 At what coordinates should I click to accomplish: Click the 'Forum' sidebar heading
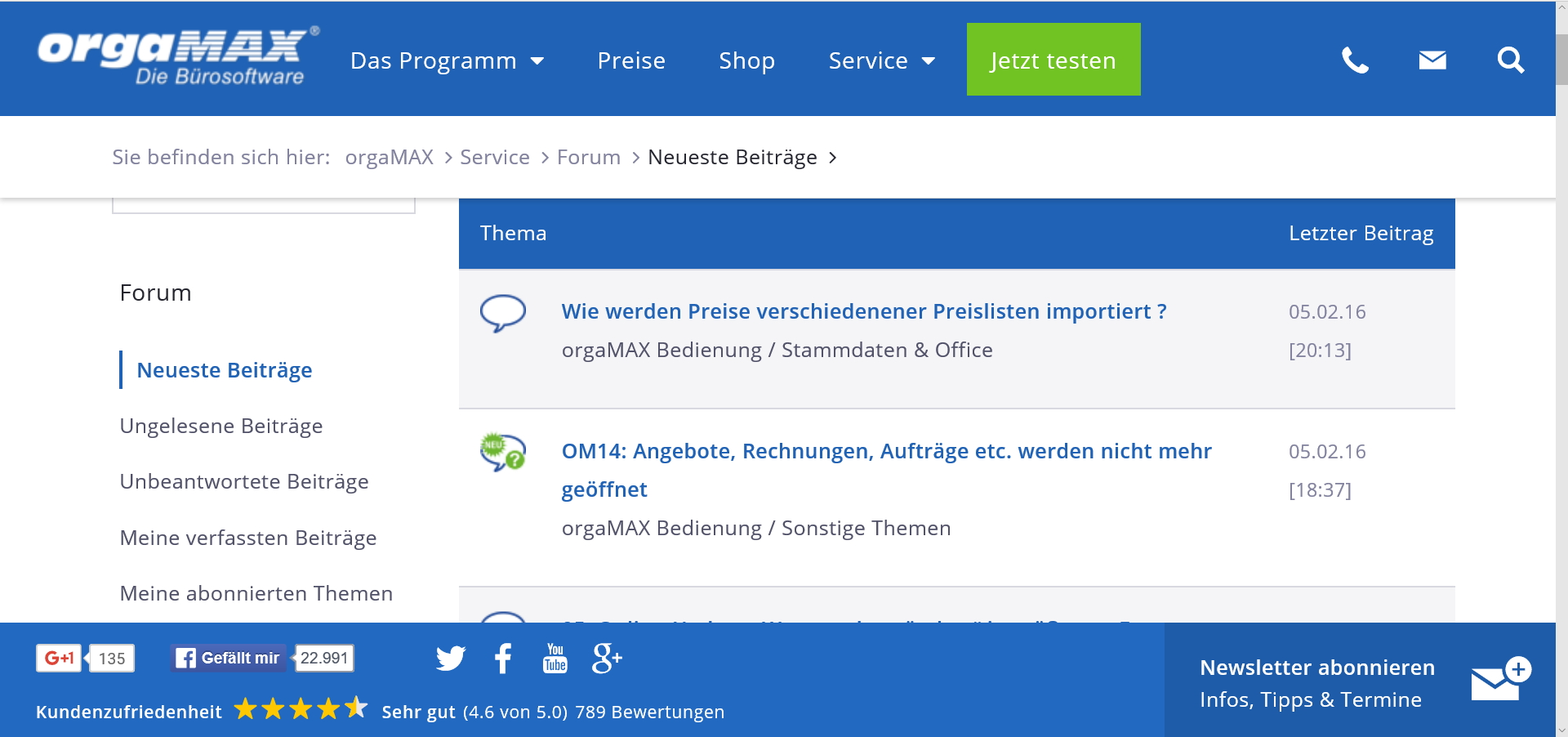(x=155, y=293)
